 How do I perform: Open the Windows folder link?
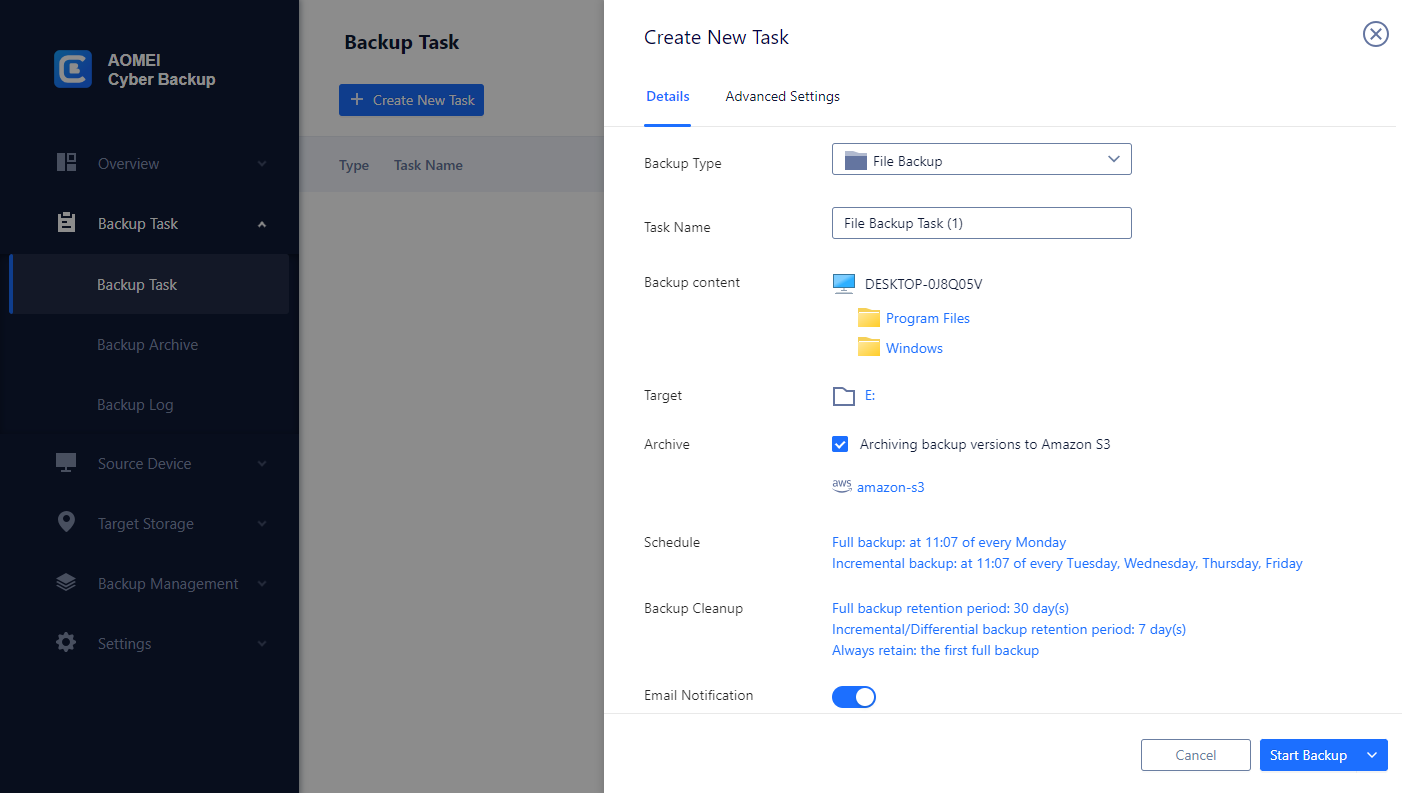[x=914, y=348]
